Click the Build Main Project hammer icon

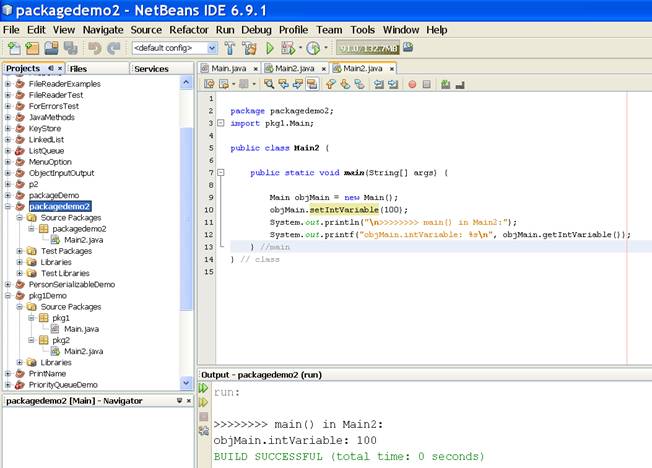[231, 48]
